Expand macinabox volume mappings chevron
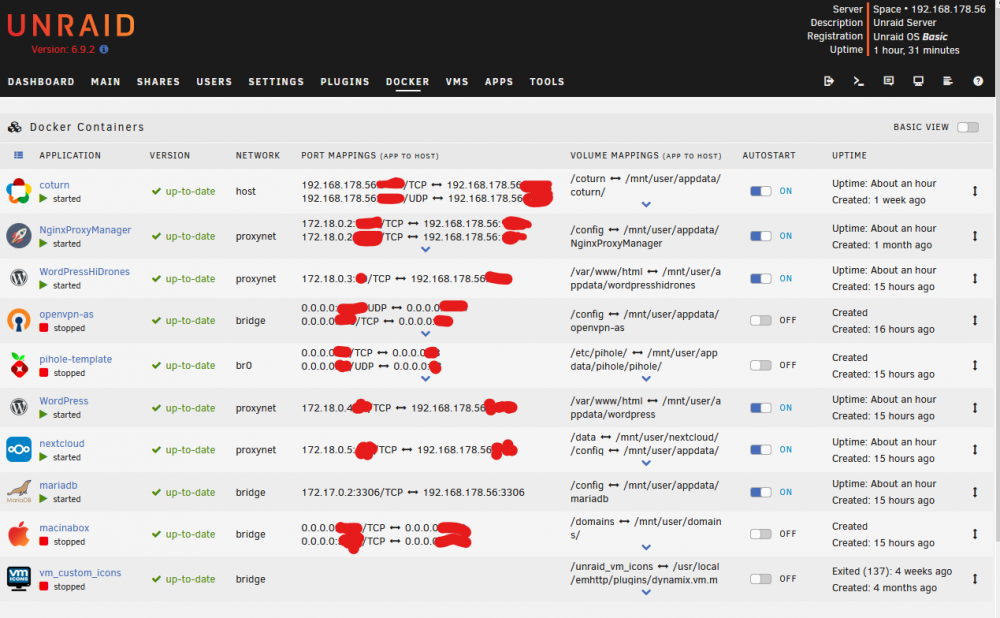Viewport: 1000px width, 618px height. point(646,547)
